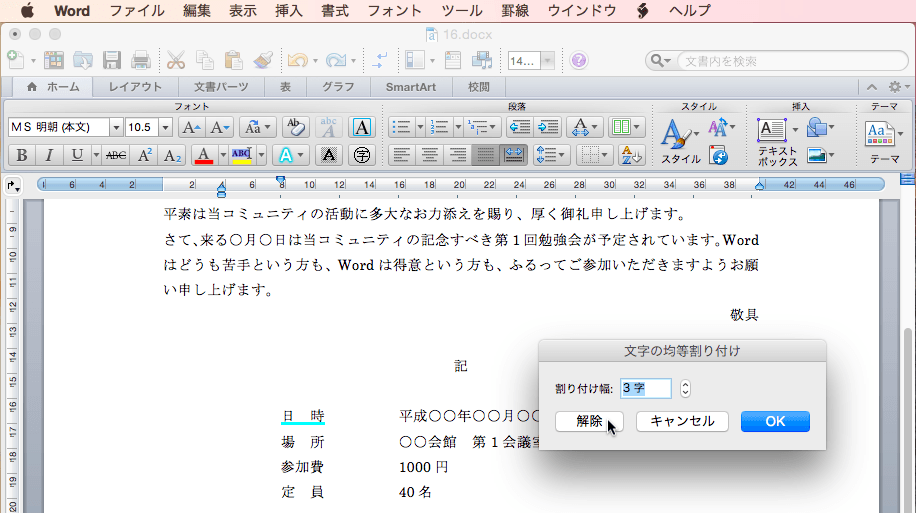This screenshot has height=513, width=916.
Task: Click the redo arrow icon
Action: 336,60
